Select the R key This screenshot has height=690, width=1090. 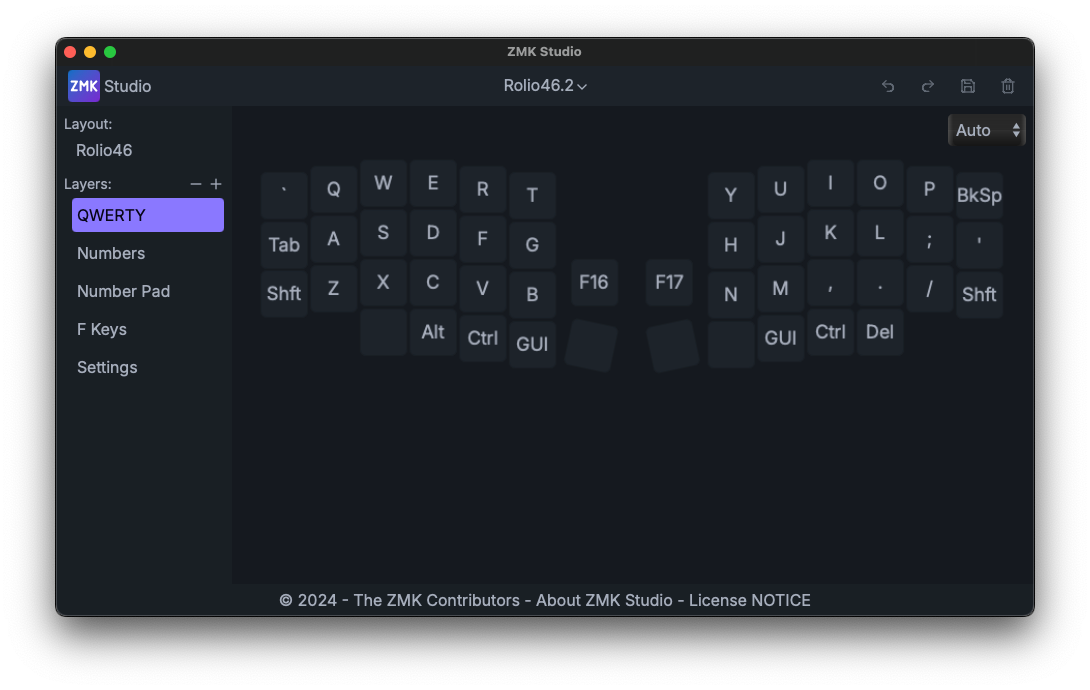(x=482, y=189)
